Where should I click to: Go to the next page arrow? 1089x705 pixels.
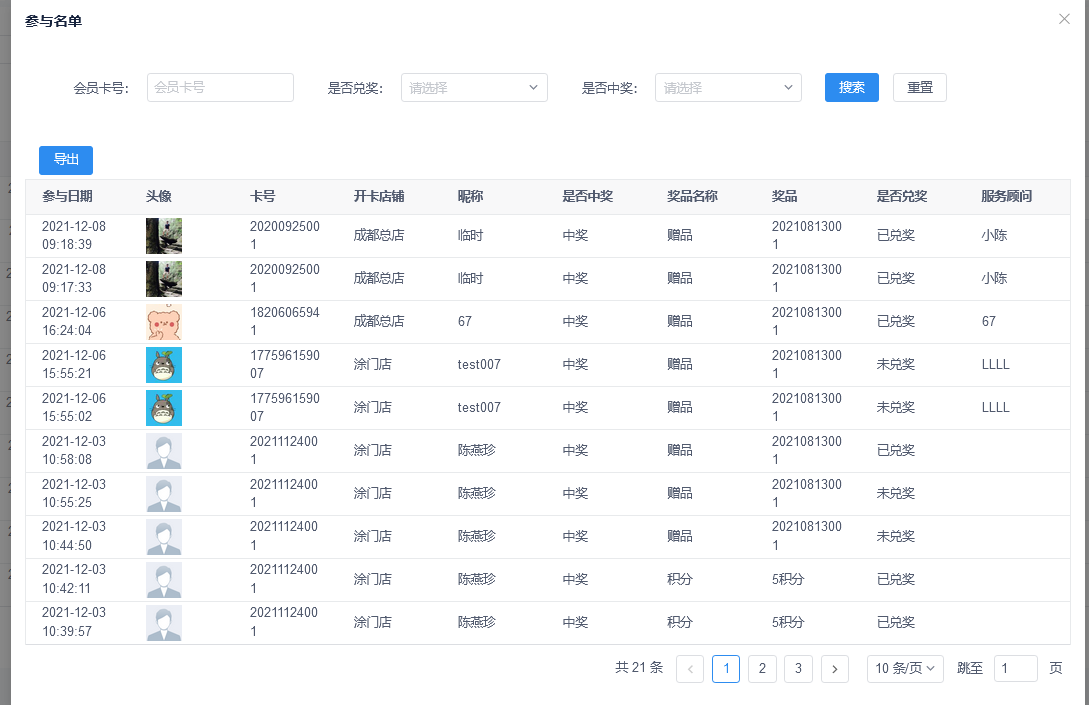[x=835, y=669]
